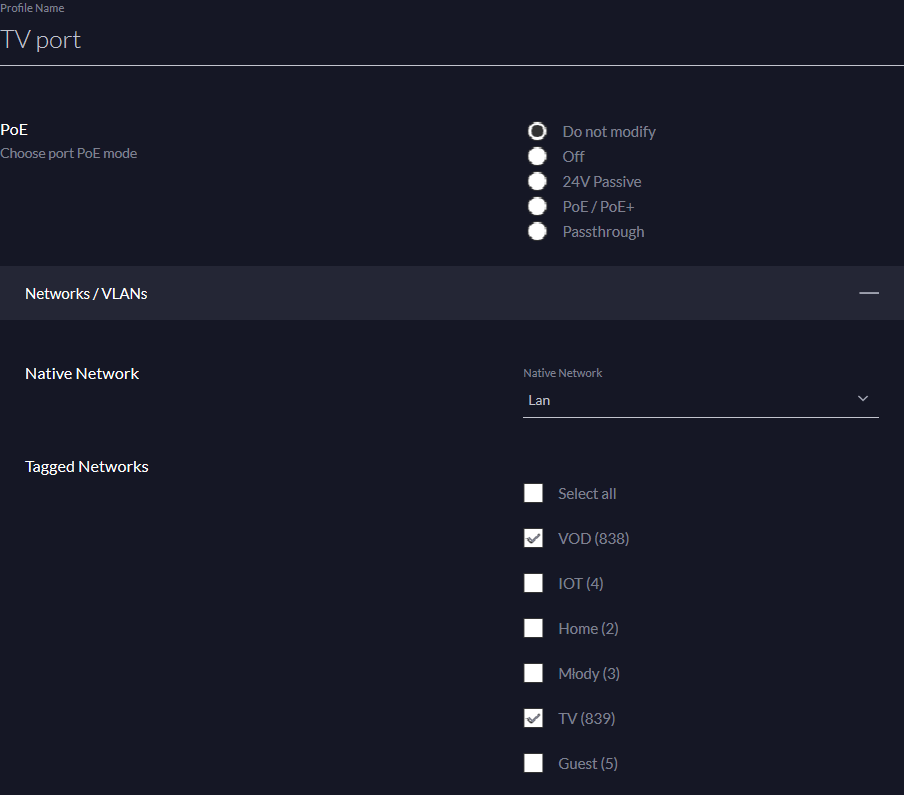Switch PoE mode to Passthrough
Viewport: 904px width, 795px height.
[537, 231]
